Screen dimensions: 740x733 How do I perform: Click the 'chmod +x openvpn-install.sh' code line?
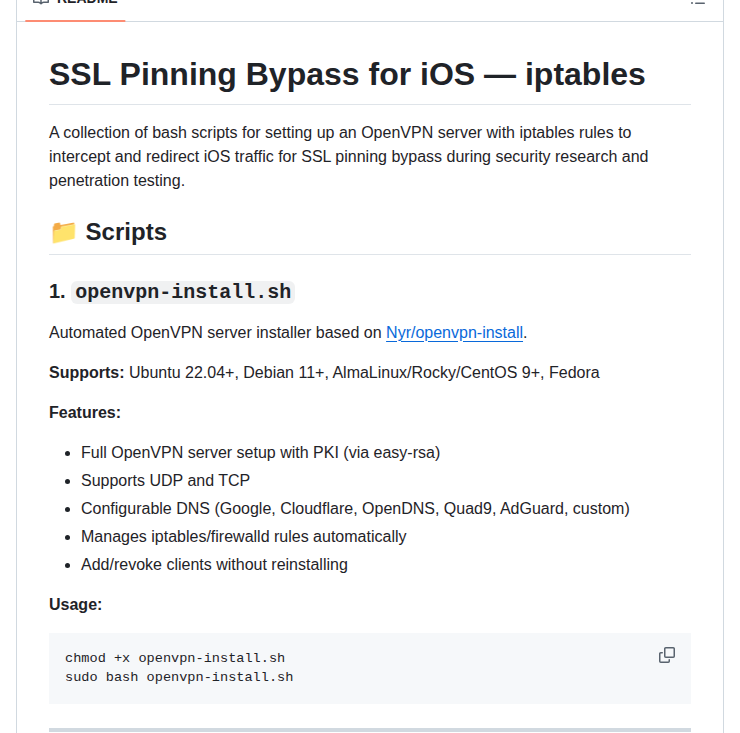pos(175,658)
